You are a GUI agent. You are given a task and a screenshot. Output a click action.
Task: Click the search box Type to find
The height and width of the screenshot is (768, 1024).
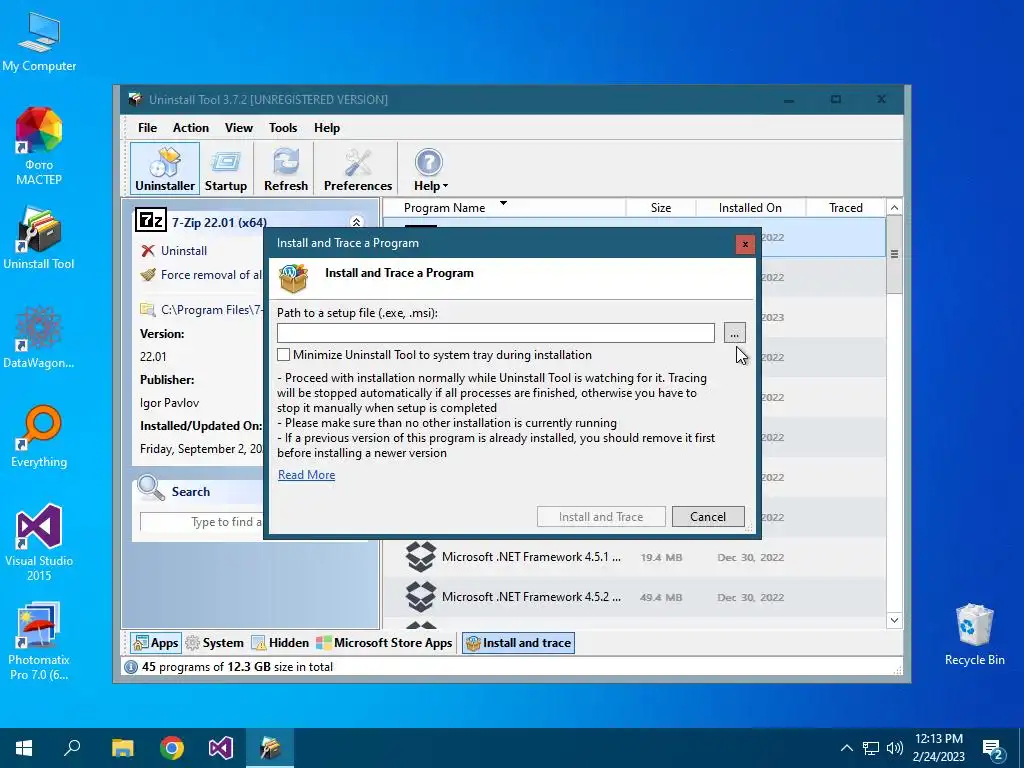pos(202,522)
